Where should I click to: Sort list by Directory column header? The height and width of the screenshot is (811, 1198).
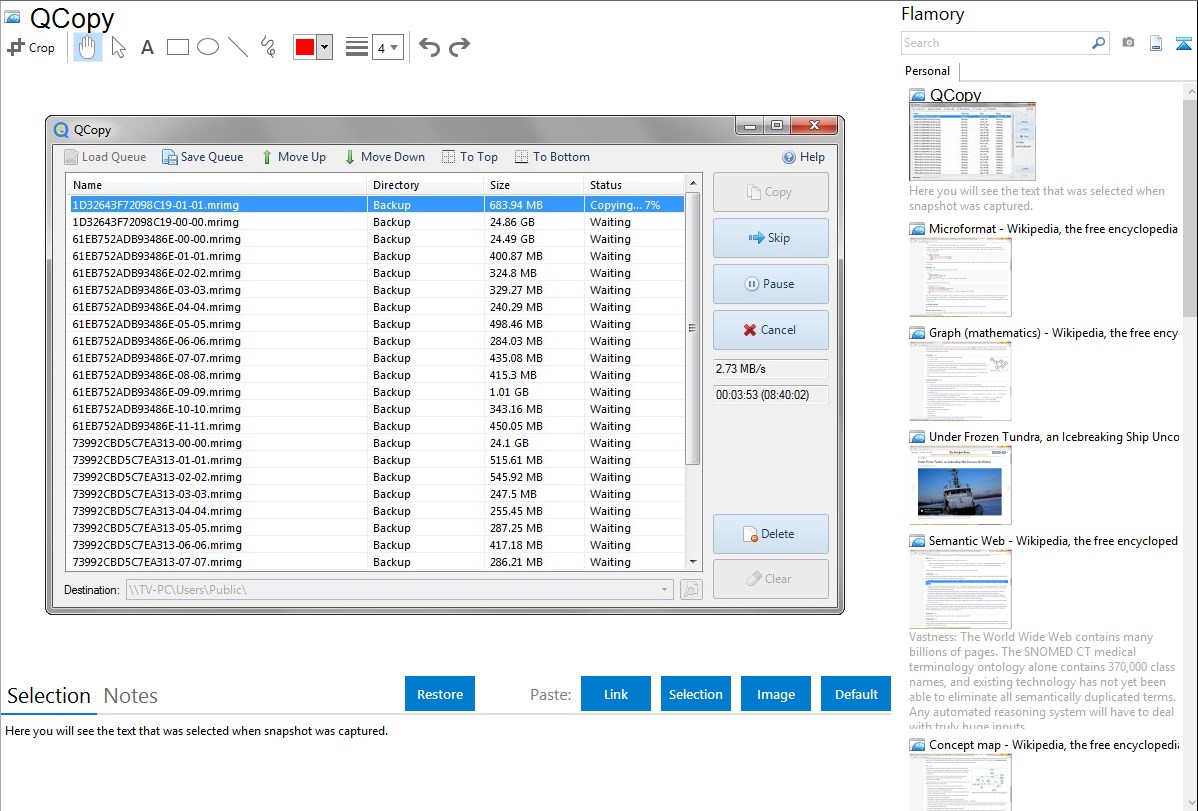[425, 185]
